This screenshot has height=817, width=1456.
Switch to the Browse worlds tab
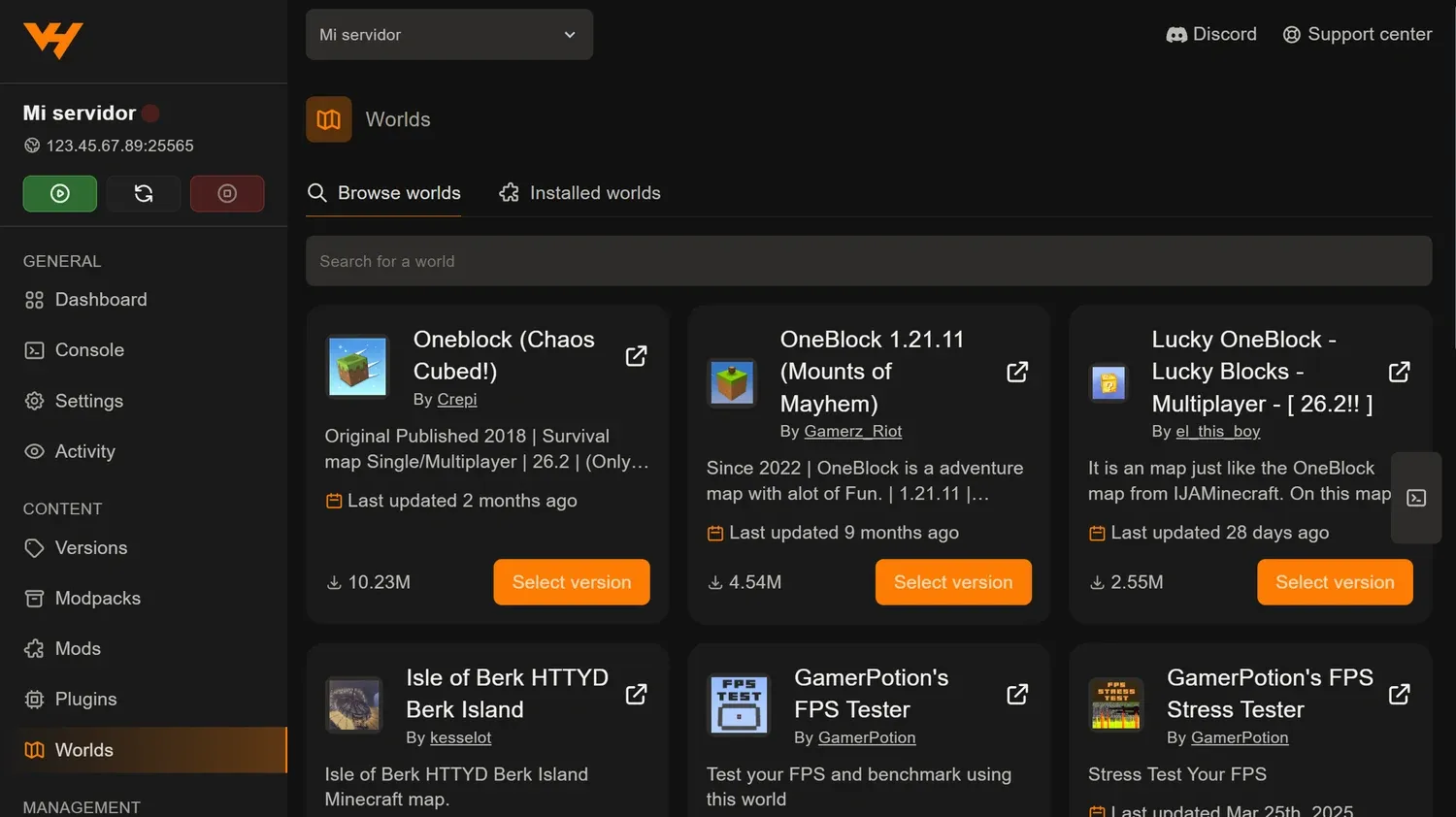[x=384, y=193]
